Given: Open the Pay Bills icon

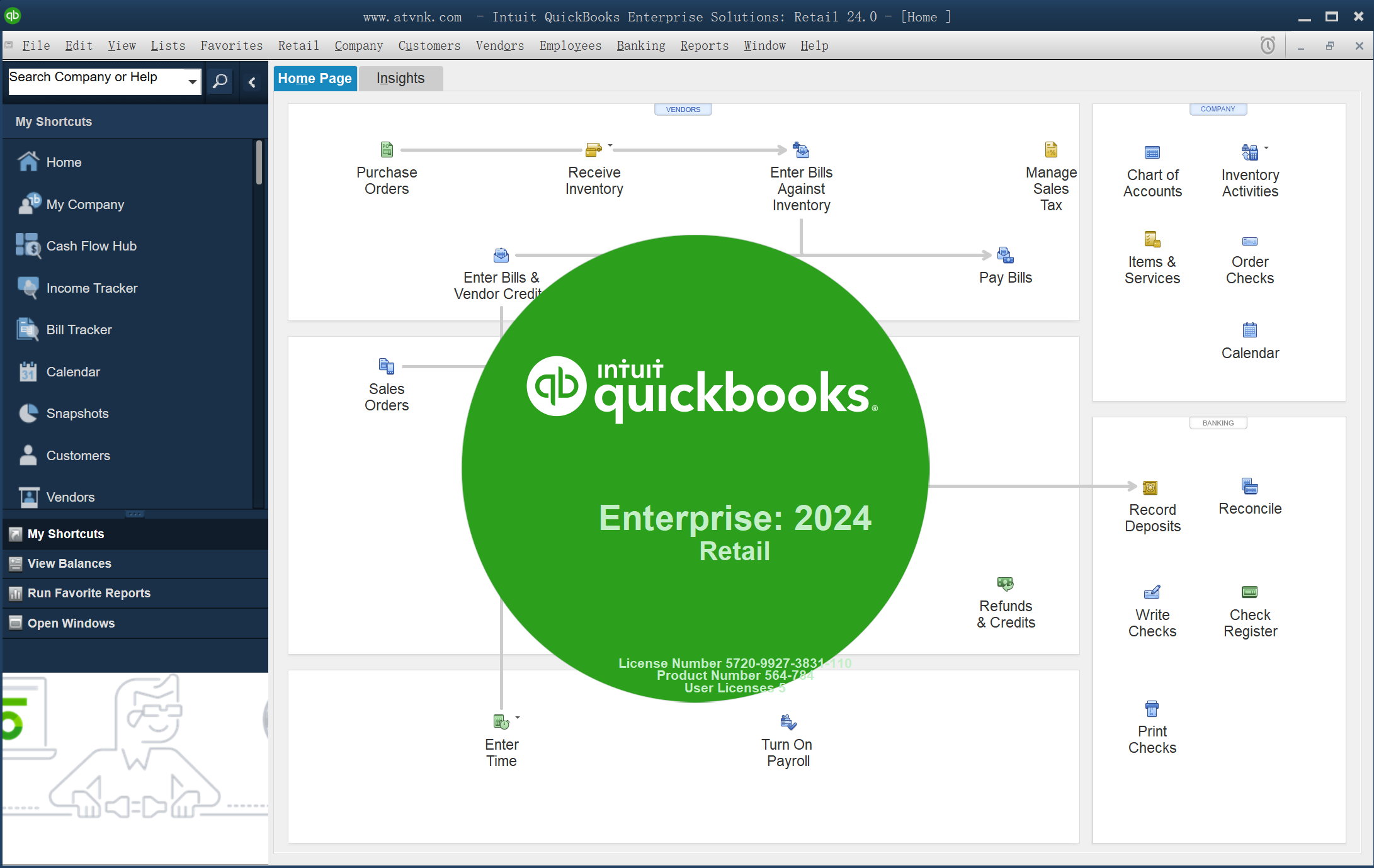Looking at the screenshot, I should pos(1006,255).
